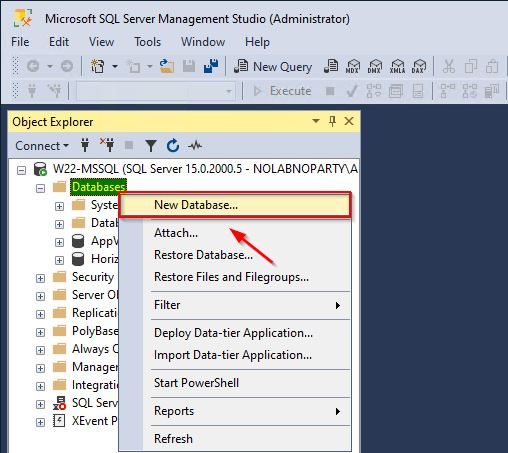Toggle the Object Explorer auto-hide pin

click(332, 121)
